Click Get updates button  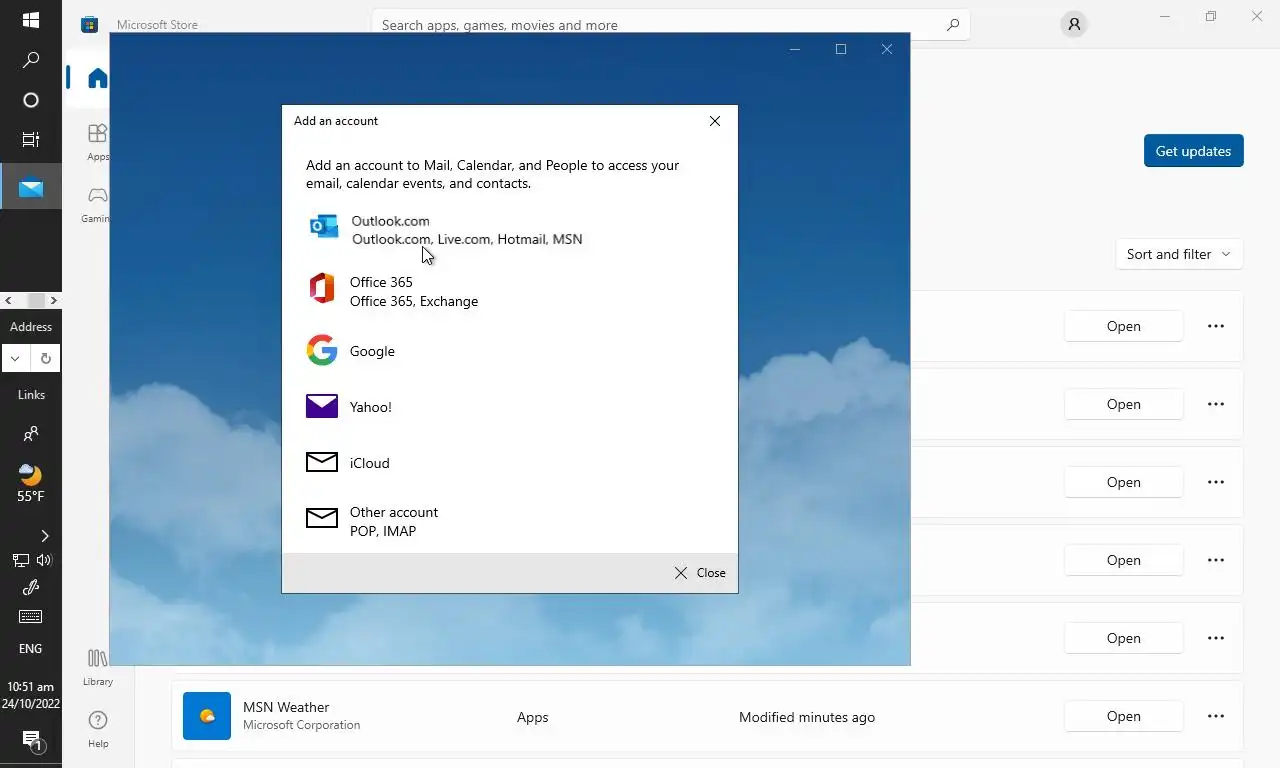tap(1194, 151)
